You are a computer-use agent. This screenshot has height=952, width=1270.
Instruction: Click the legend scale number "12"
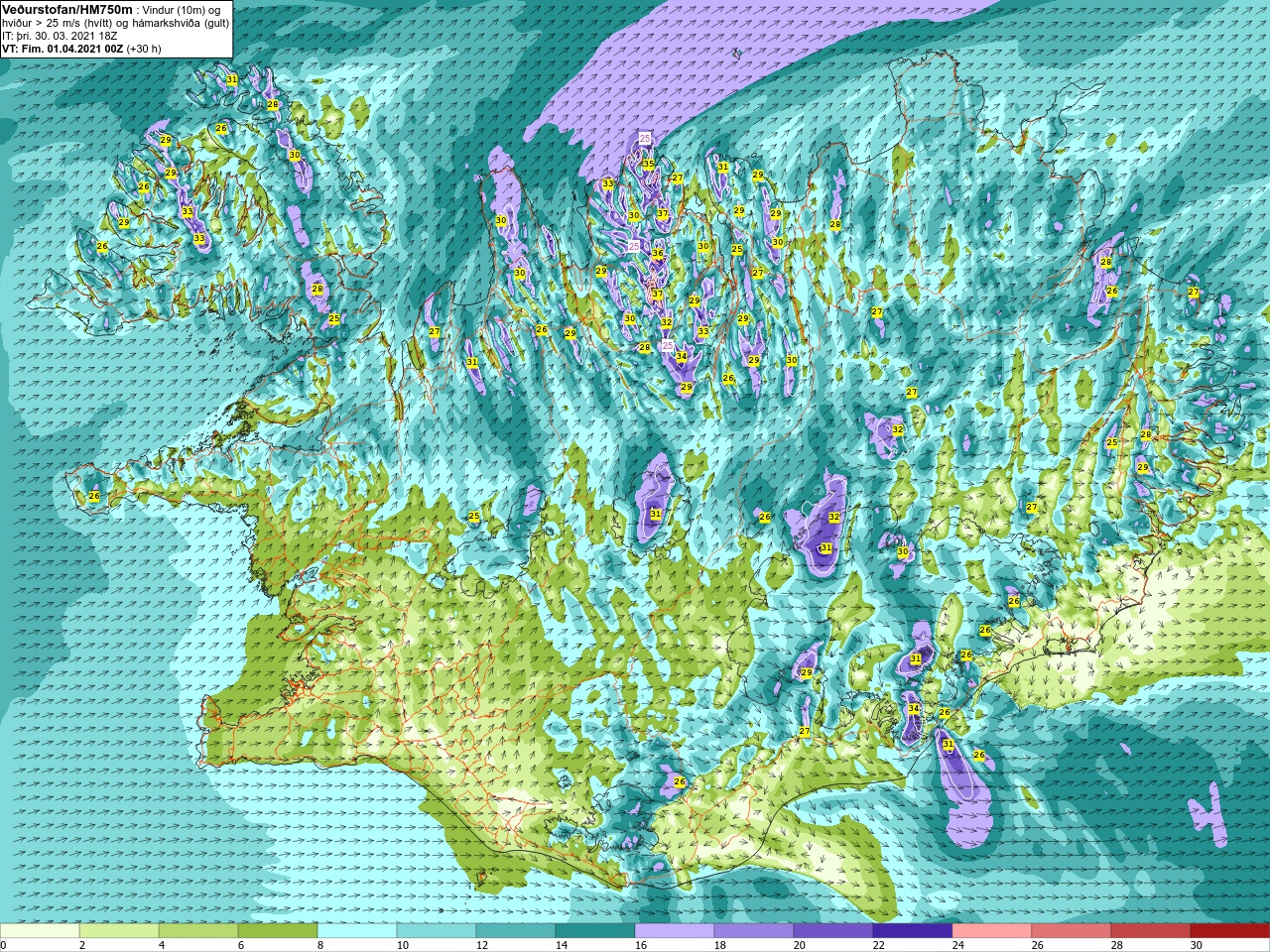click(482, 945)
